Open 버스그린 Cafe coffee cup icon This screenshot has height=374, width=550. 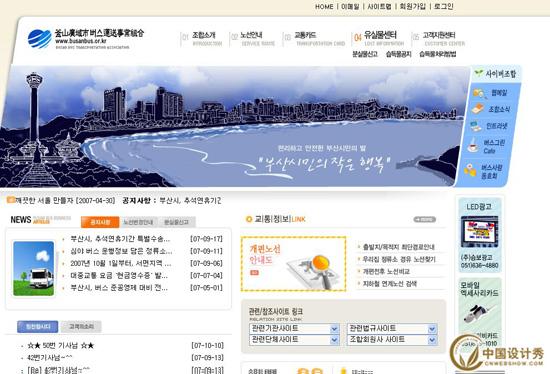pos(473,145)
